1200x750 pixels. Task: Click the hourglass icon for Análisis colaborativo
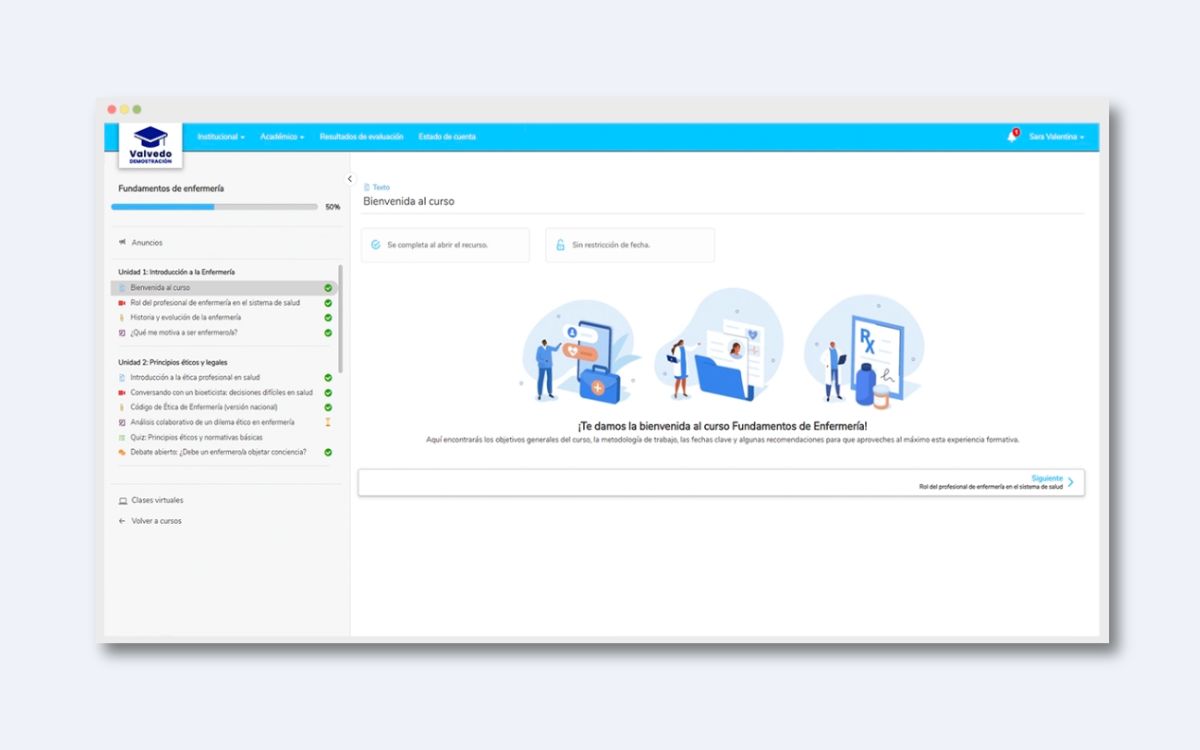point(328,422)
